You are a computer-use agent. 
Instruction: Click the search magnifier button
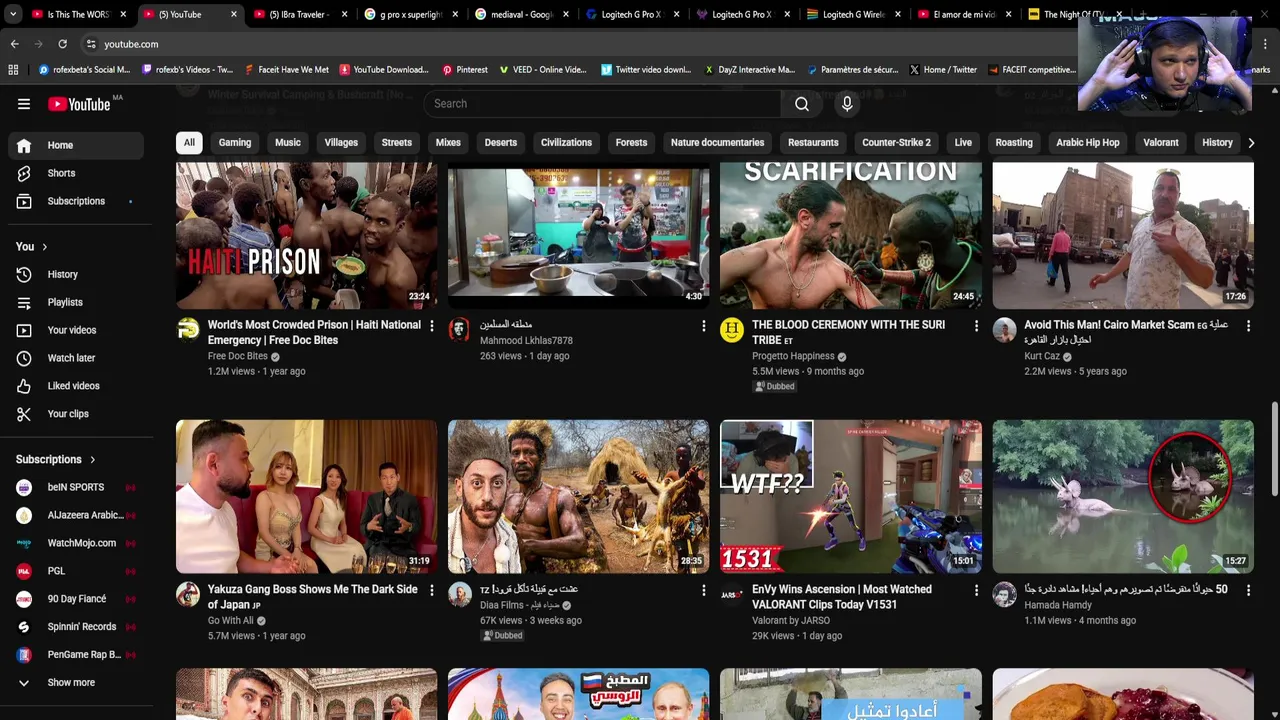(x=802, y=104)
